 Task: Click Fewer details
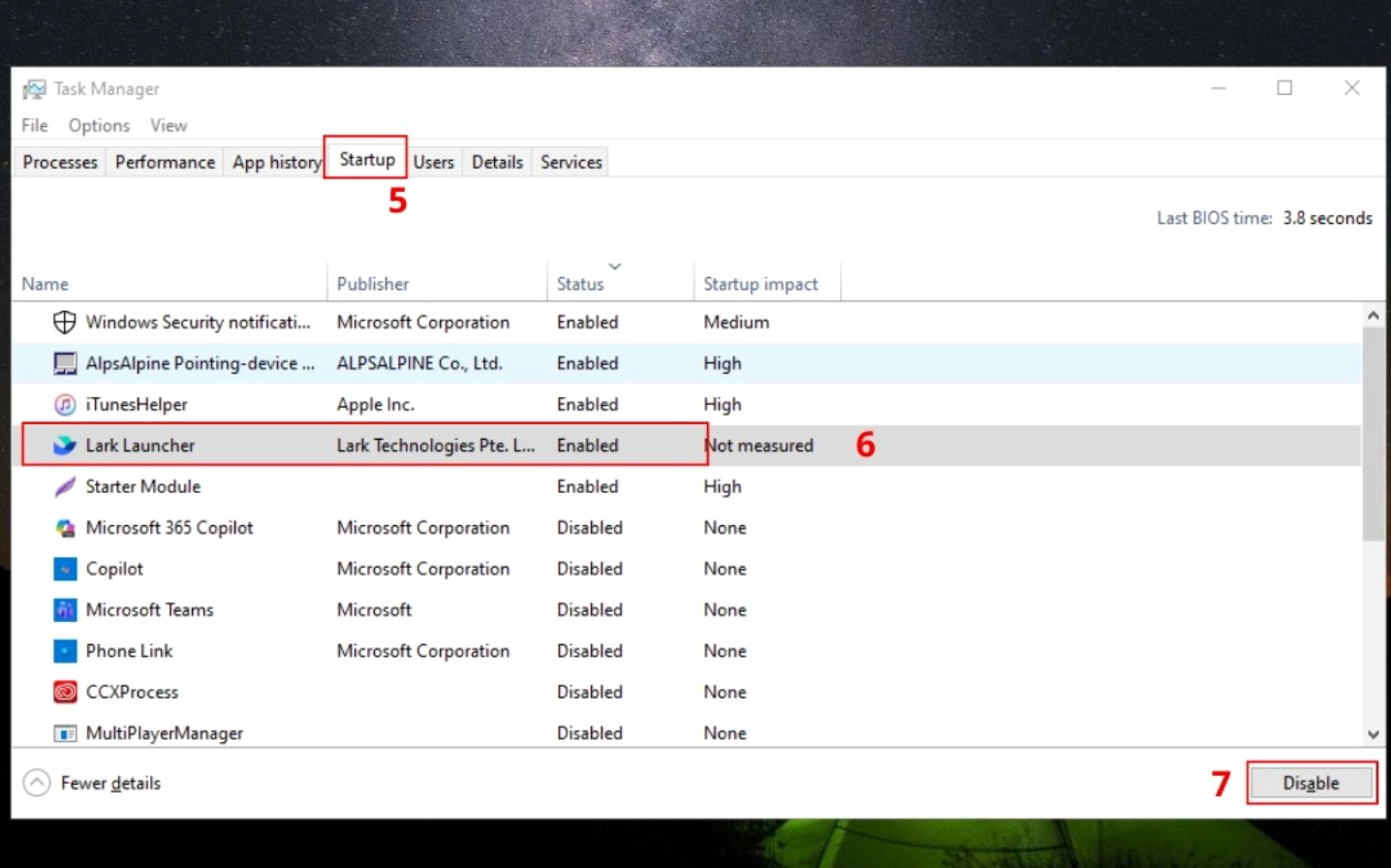click(x=110, y=783)
